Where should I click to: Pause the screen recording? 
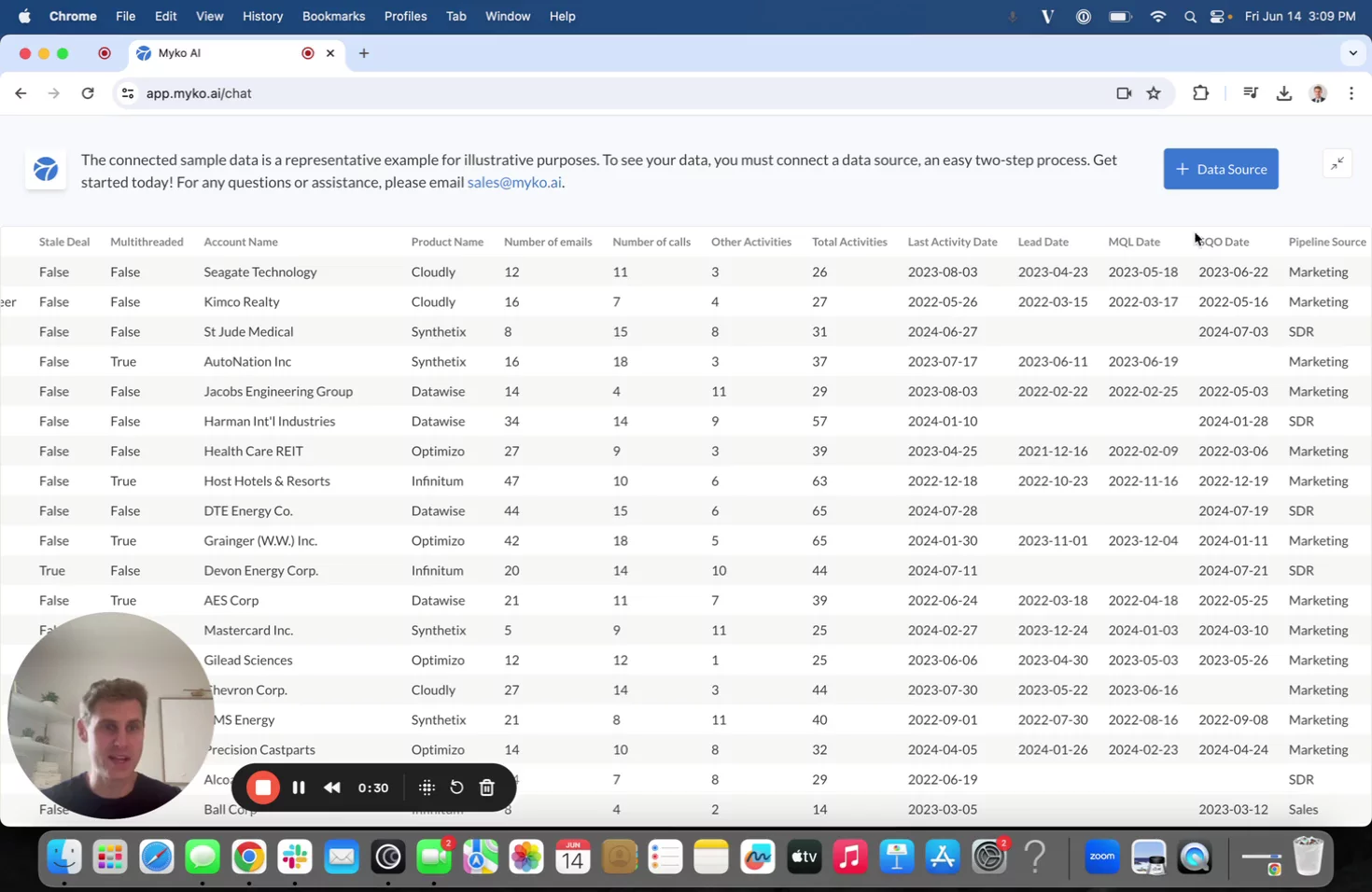tap(299, 787)
